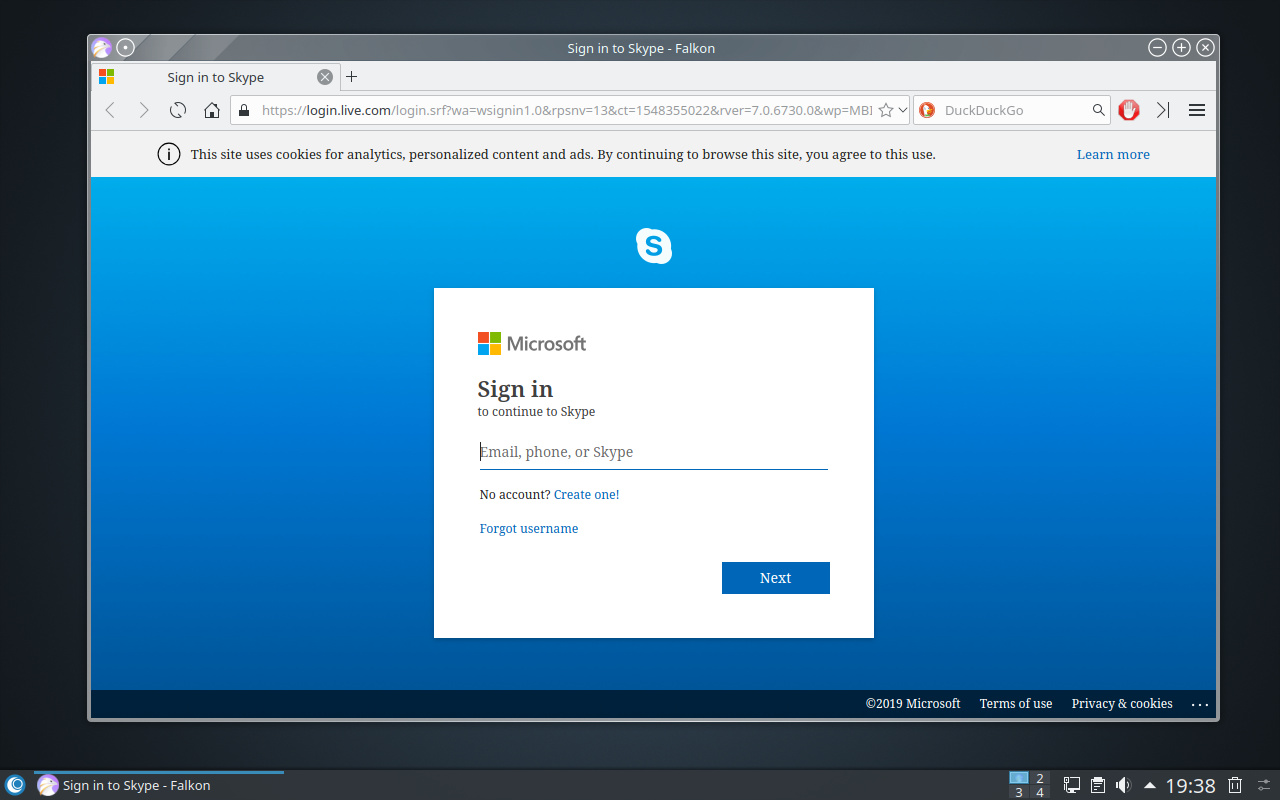This screenshot has height=800, width=1280.
Task: Open the network tray icon
Action: coord(1071,785)
